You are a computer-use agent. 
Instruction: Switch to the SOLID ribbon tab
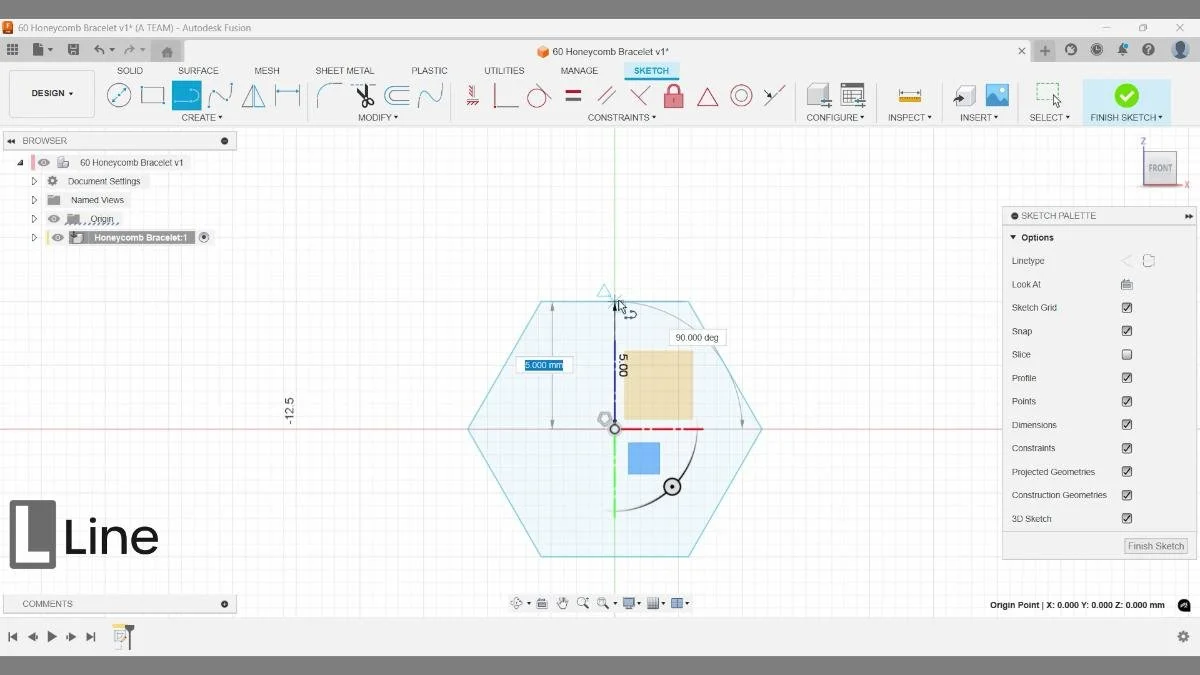(x=129, y=70)
